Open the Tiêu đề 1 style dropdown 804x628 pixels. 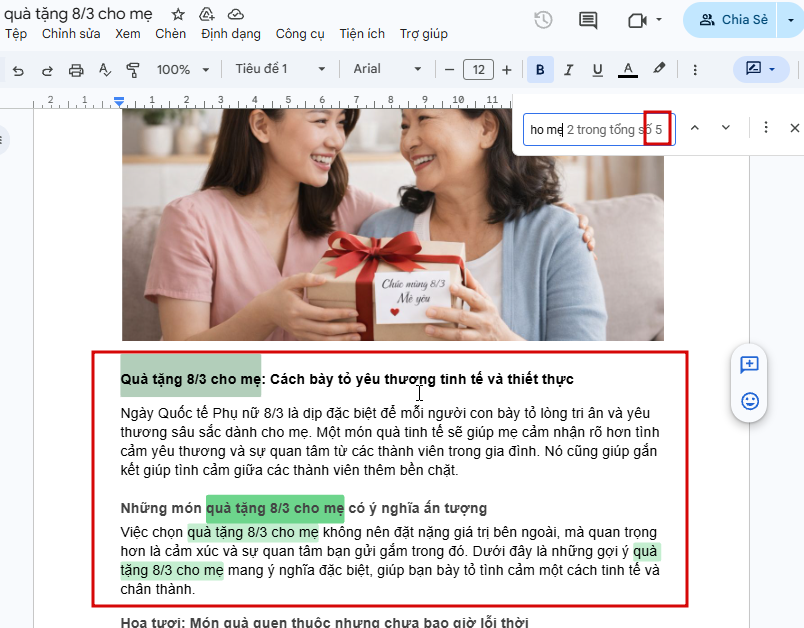(x=280, y=69)
